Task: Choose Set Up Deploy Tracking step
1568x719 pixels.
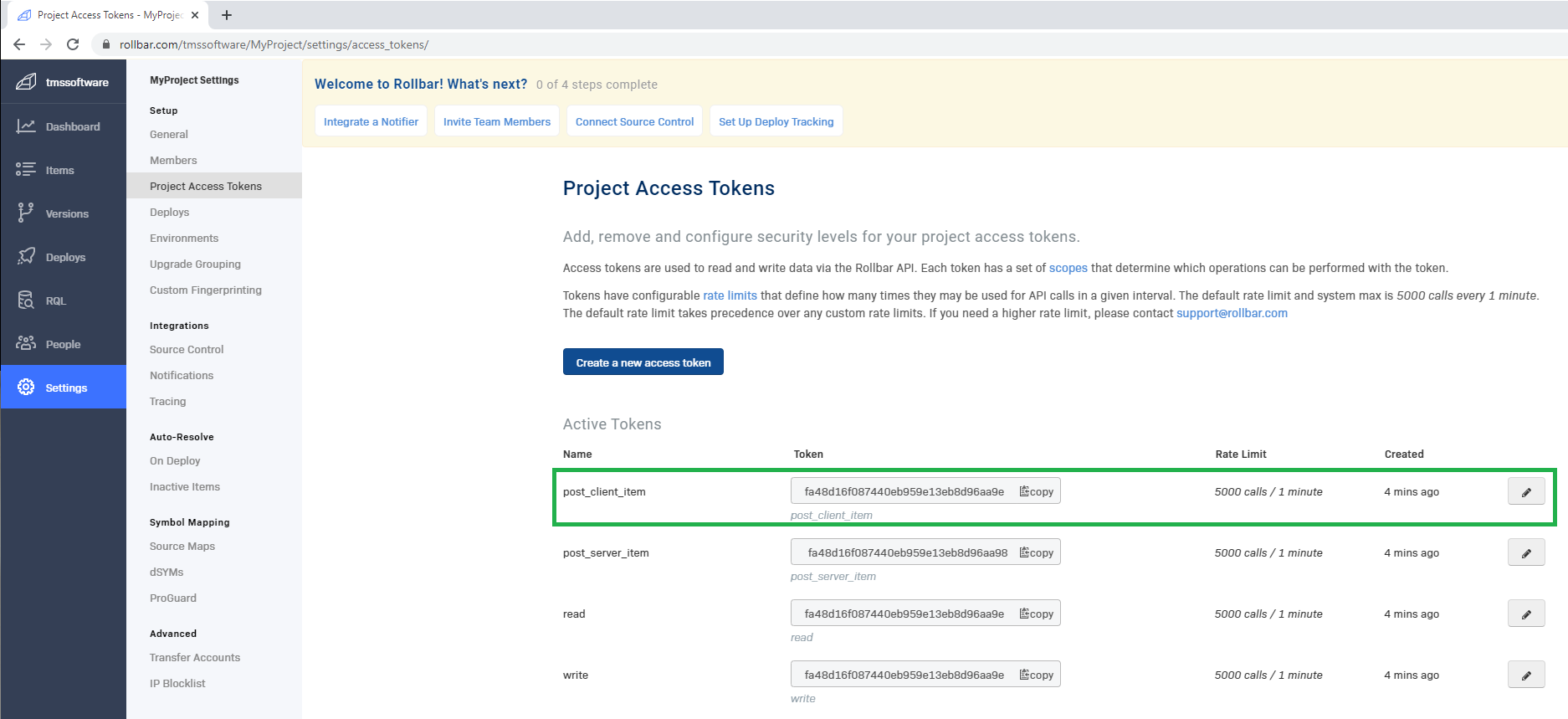Action: coord(776,122)
